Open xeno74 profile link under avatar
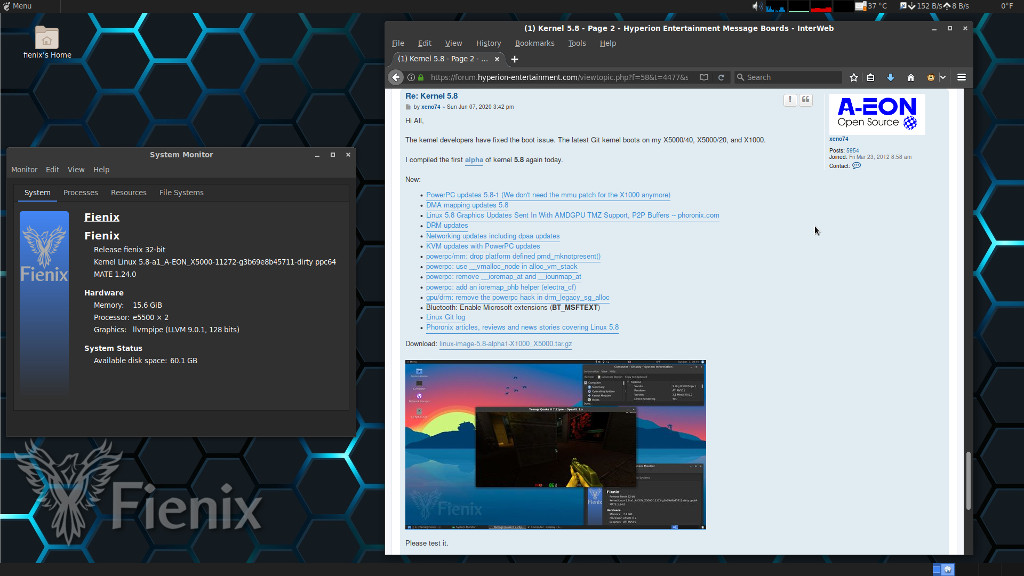 tap(838, 139)
